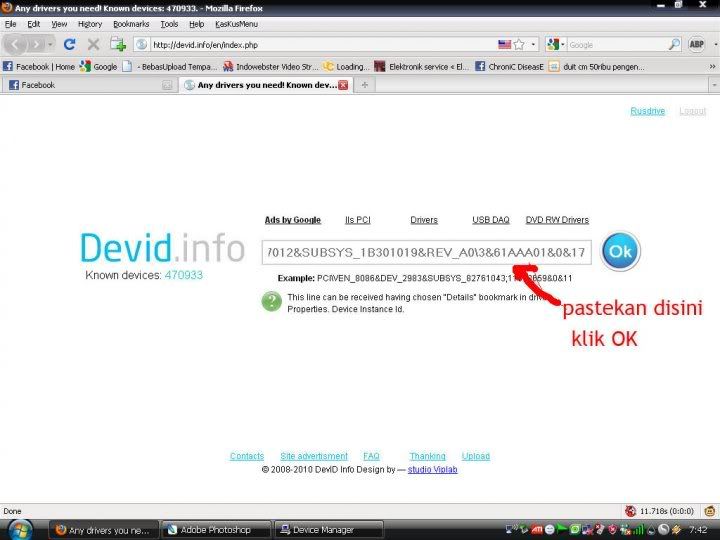This screenshot has height=540, width=720.
Task: Switch to Adobe Photoshop in the taskbar
Action: [216, 530]
